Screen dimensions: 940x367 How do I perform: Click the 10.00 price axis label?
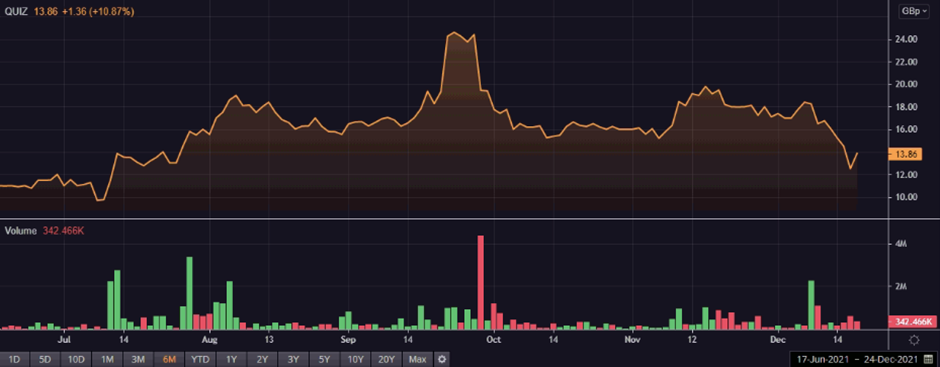[x=906, y=197]
